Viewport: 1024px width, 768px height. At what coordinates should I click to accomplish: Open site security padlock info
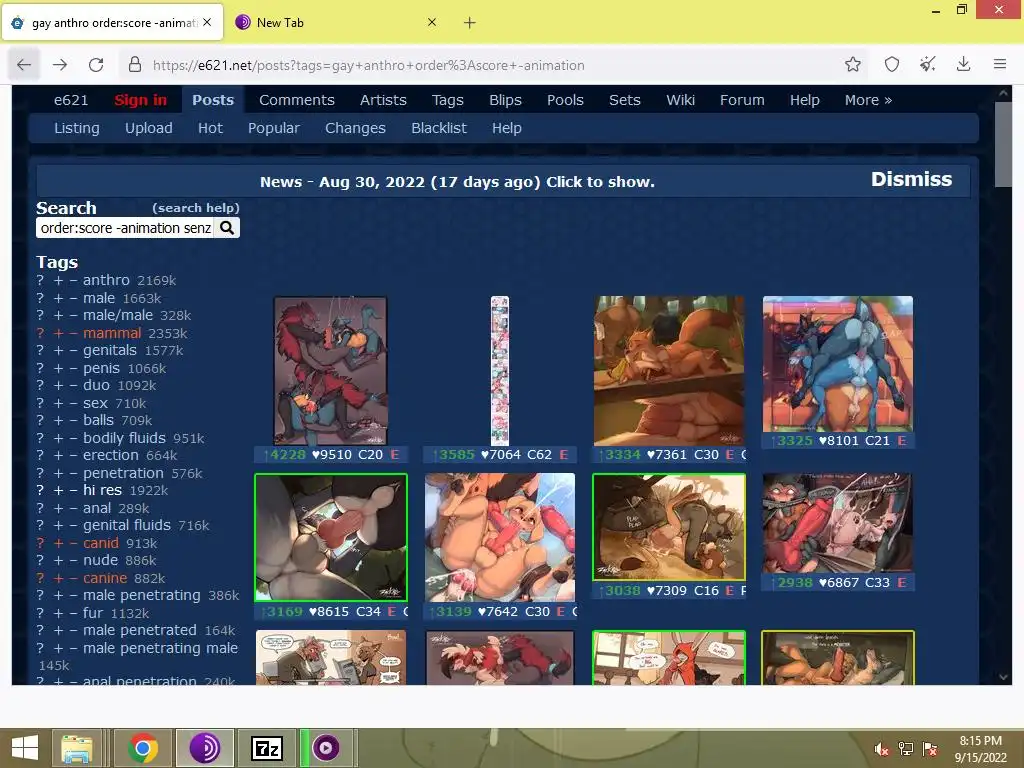coord(135,65)
